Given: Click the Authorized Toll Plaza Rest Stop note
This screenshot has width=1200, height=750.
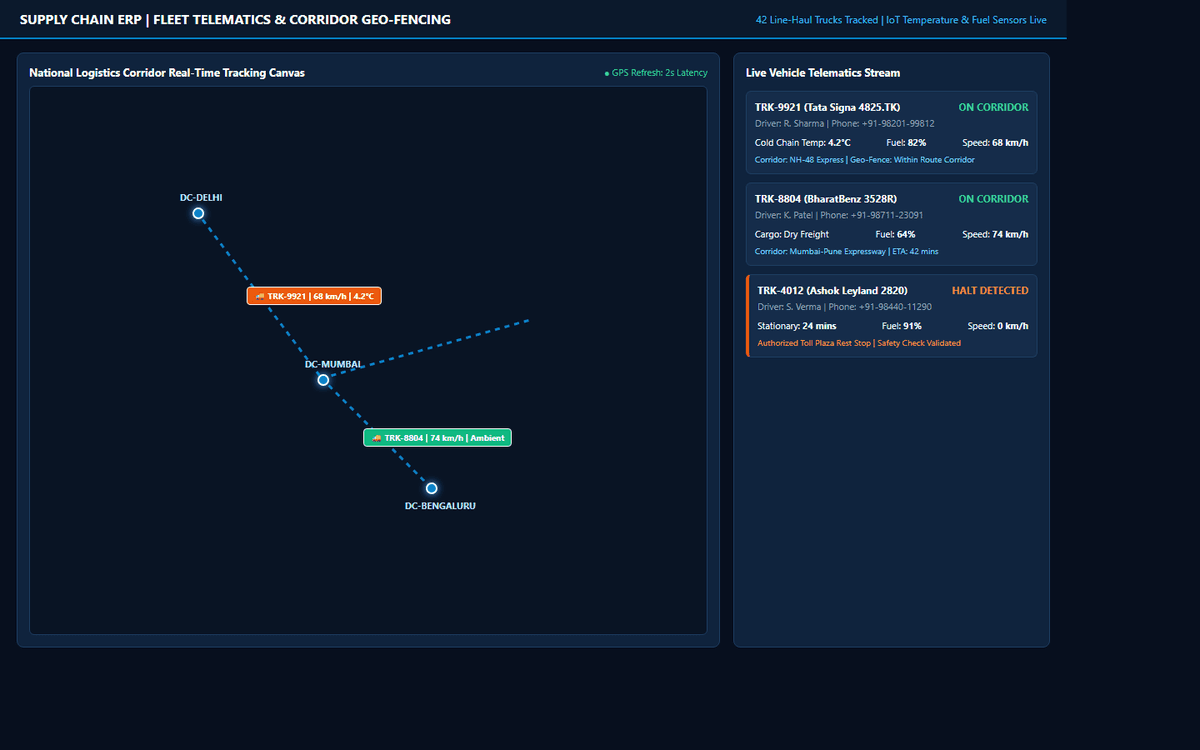Looking at the screenshot, I should coord(859,343).
